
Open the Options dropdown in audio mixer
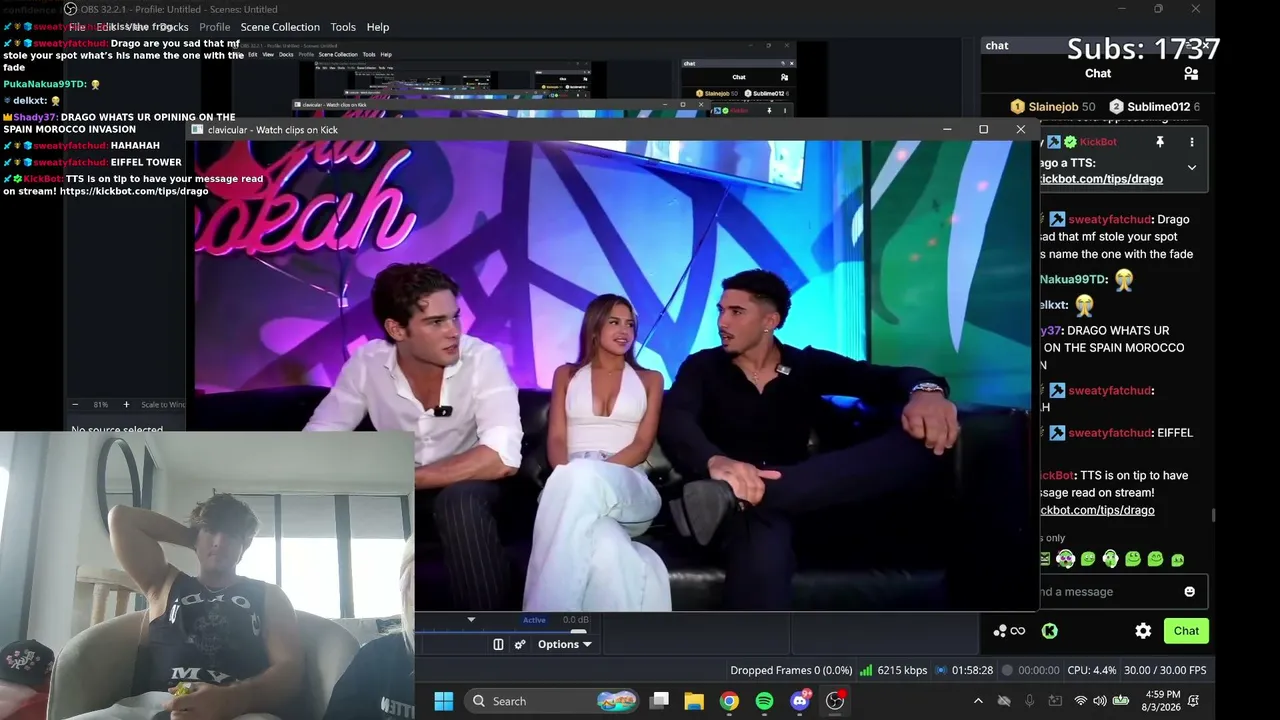tap(565, 644)
